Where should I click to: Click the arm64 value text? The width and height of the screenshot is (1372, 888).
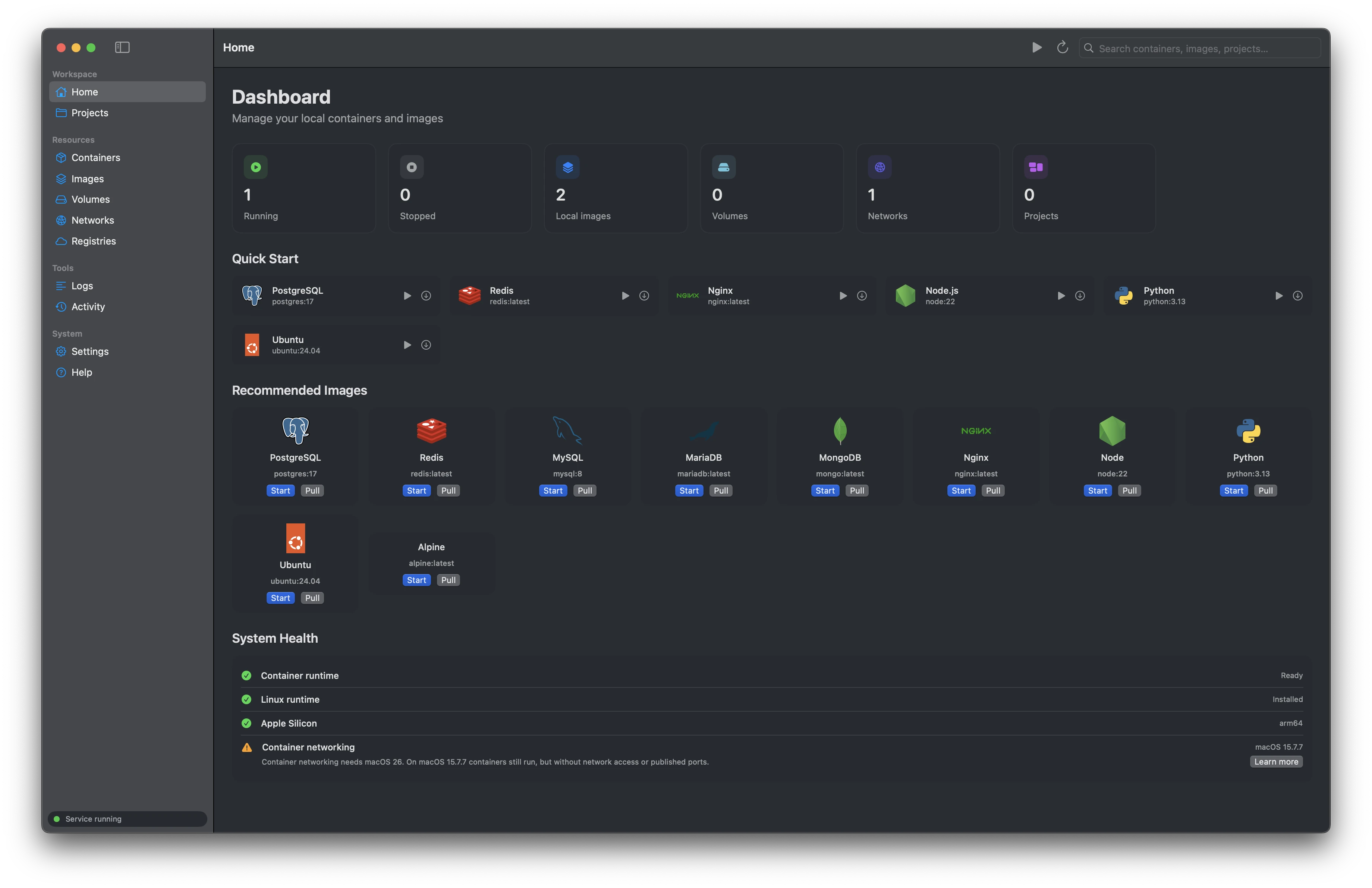pos(1290,723)
